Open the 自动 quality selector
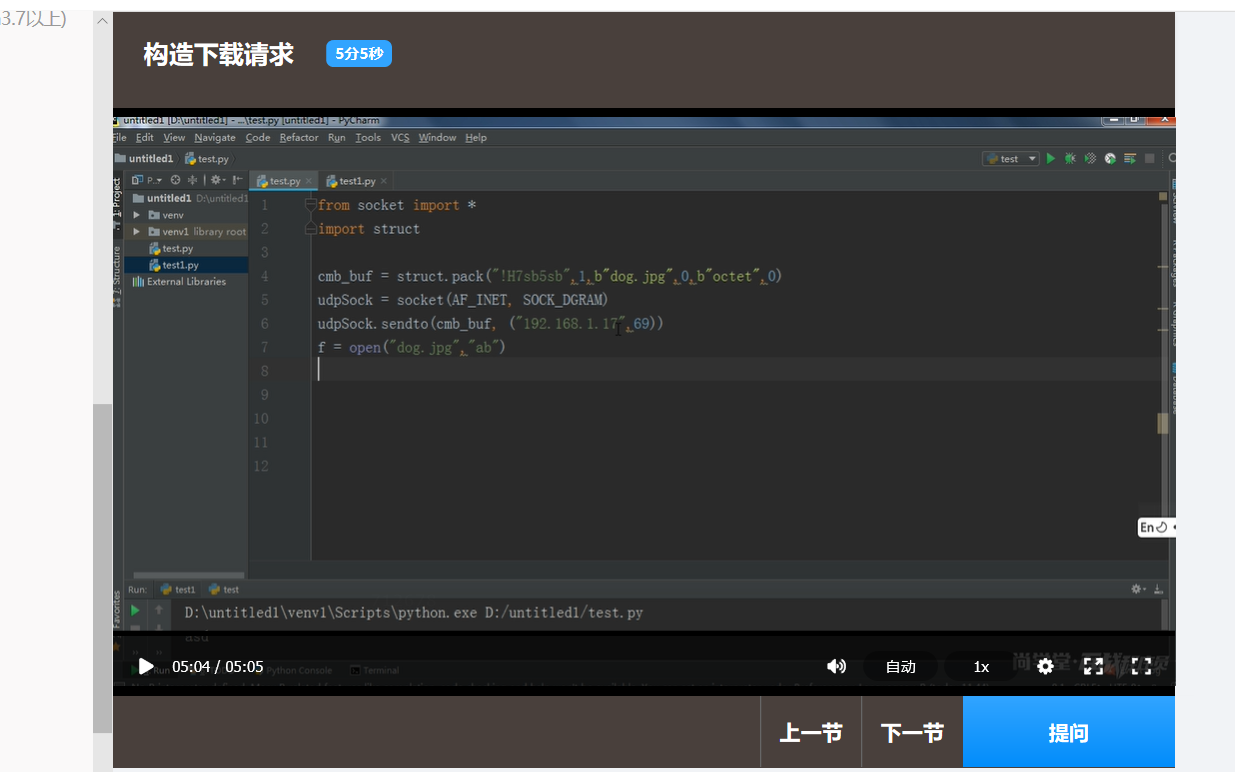 coord(900,666)
